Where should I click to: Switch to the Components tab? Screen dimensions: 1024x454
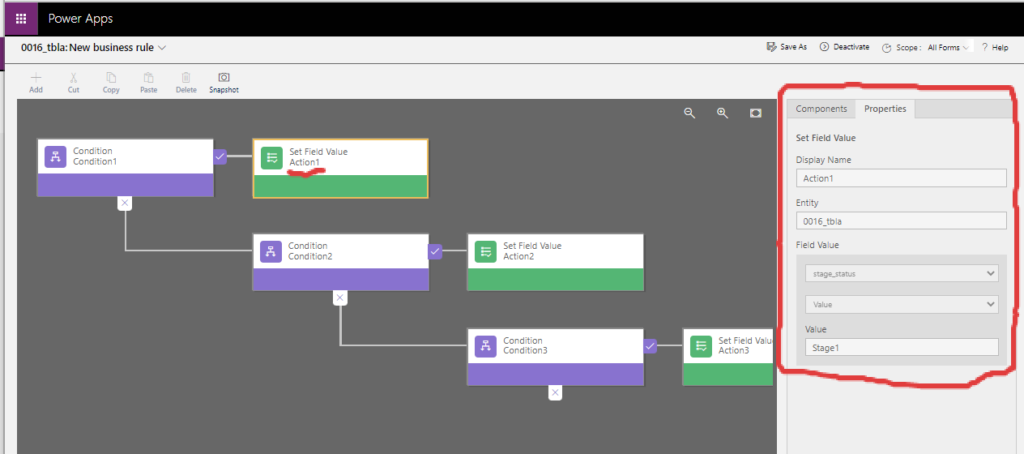[x=821, y=109]
